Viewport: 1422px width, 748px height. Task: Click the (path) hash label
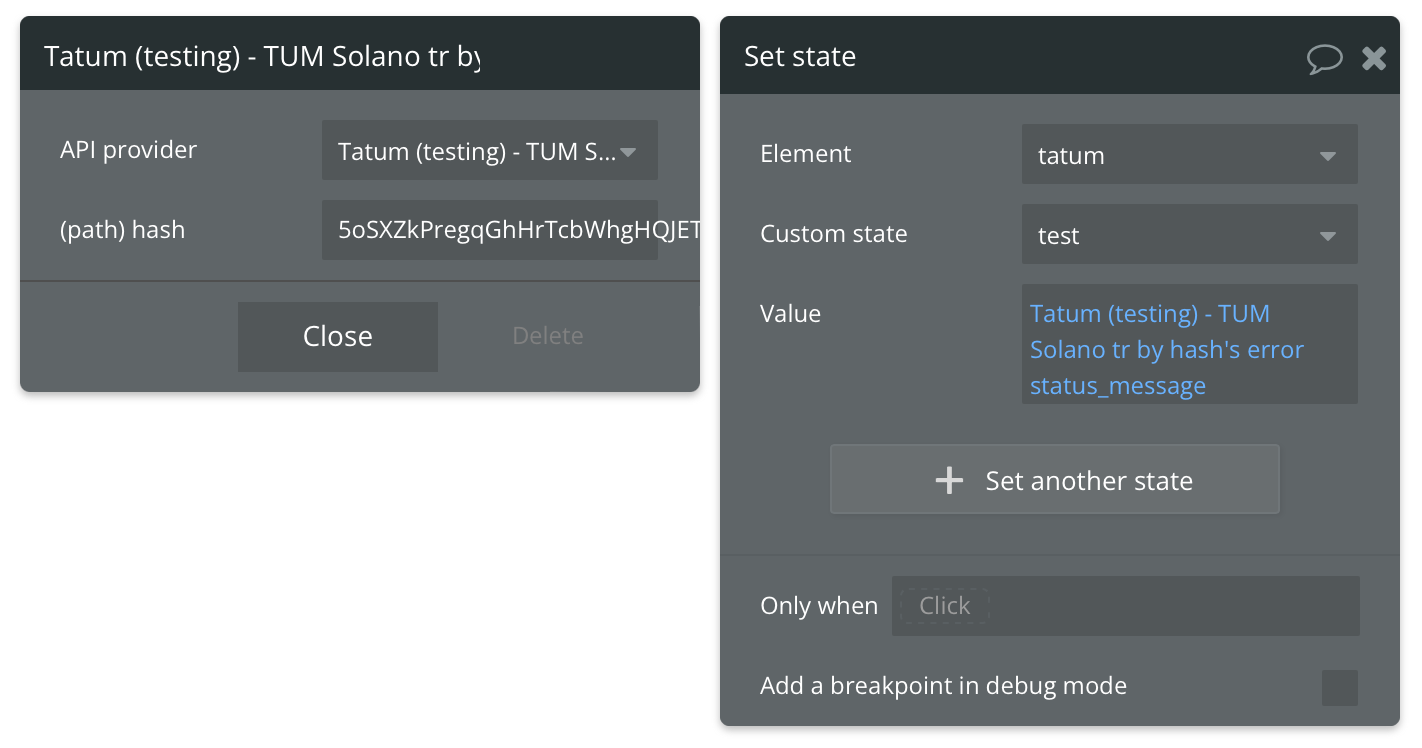point(123,230)
